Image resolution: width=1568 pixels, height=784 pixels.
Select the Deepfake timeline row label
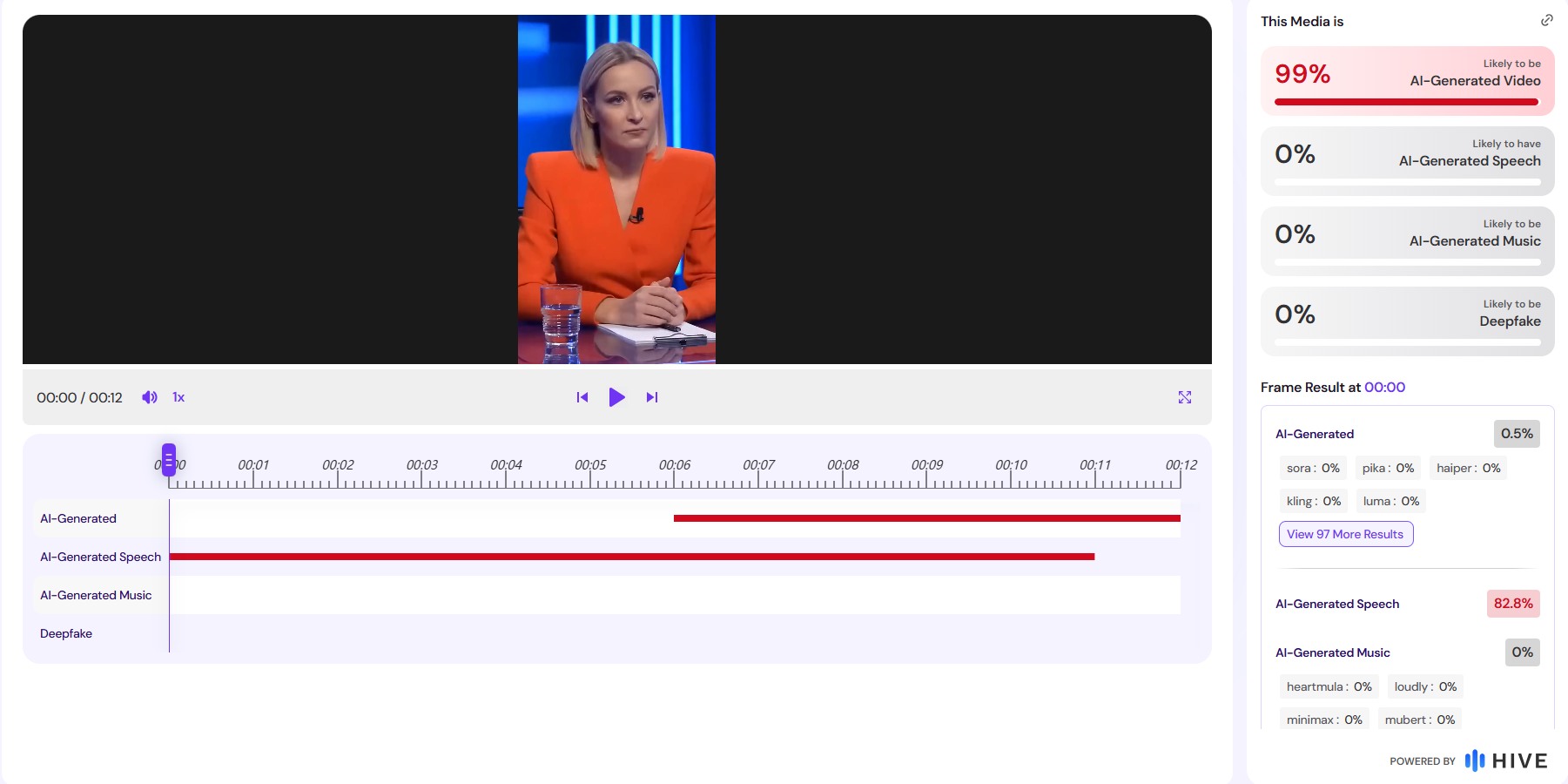(66, 633)
